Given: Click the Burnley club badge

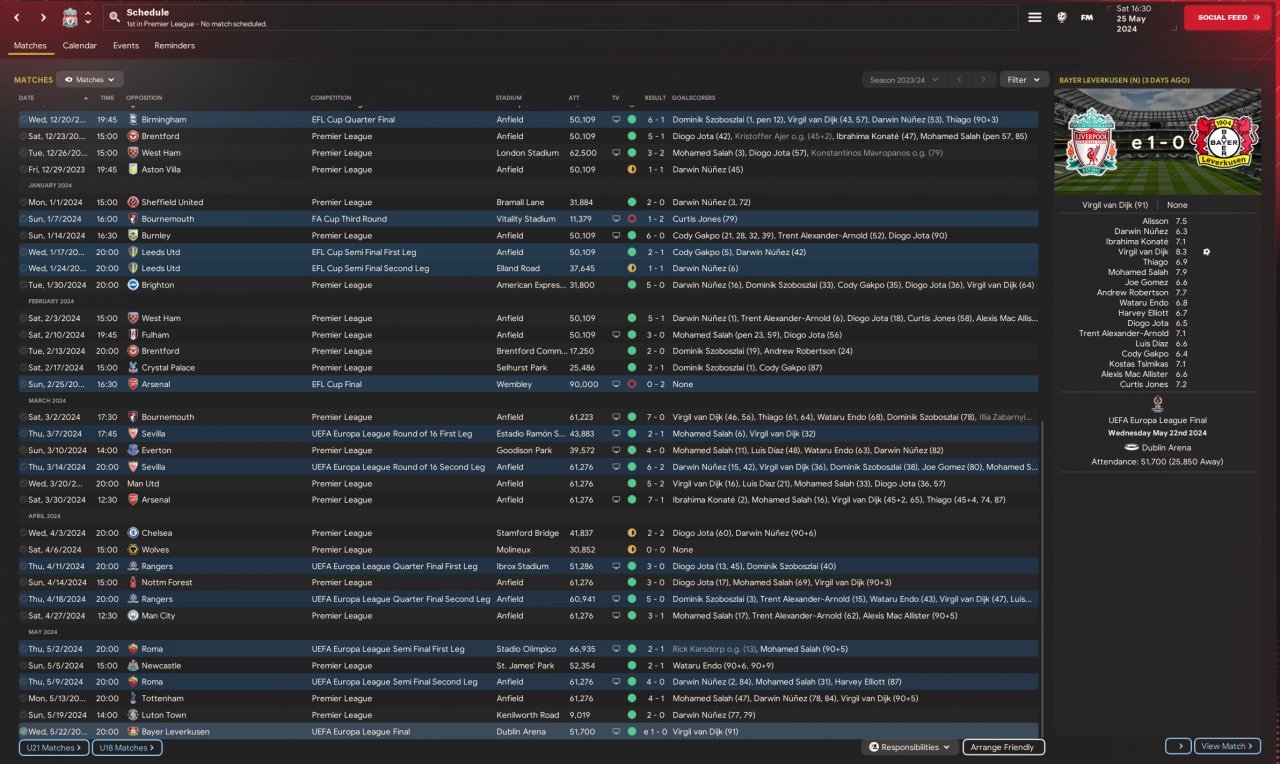Looking at the screenshot, I should pyautogui.click(x=133, y=235).
